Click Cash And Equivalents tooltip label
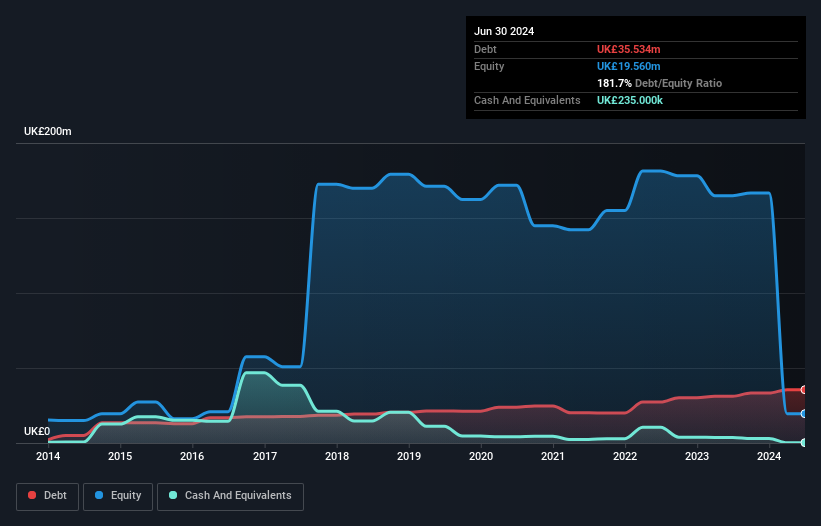The width and height of the screenshot is (821, 526). click(x=527, y=100)
